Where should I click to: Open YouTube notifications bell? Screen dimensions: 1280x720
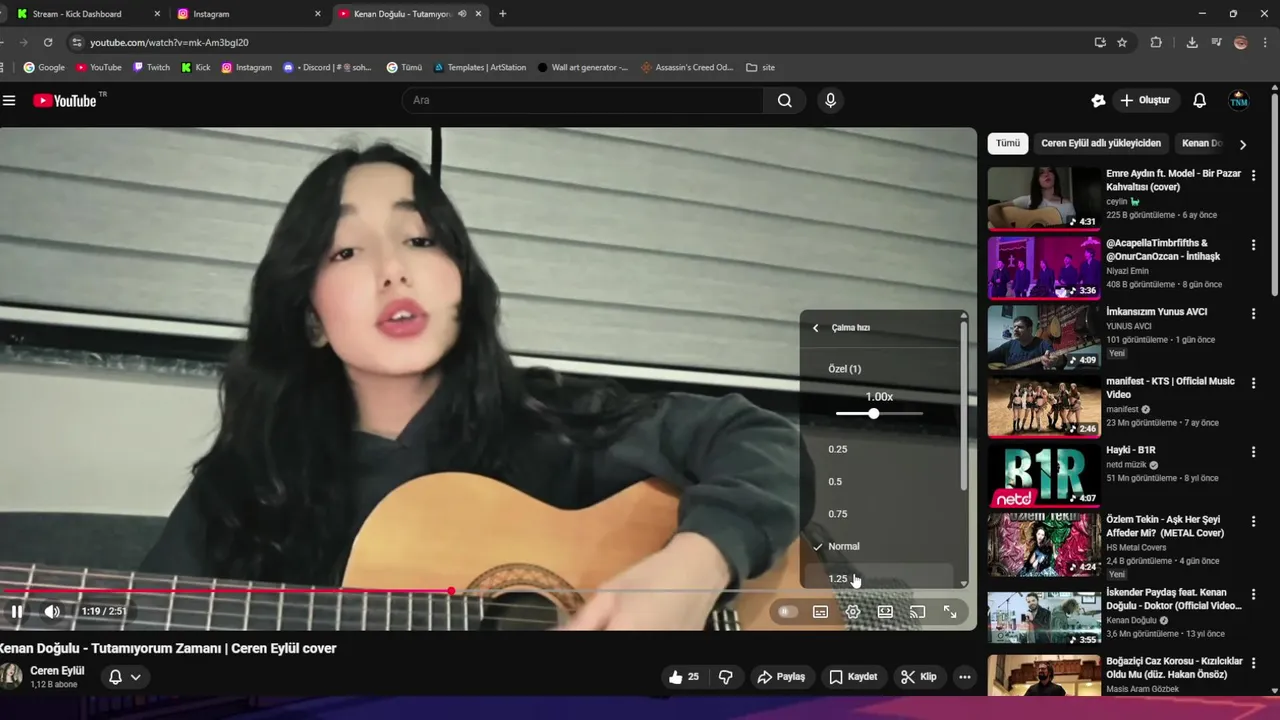(1200, 100)
